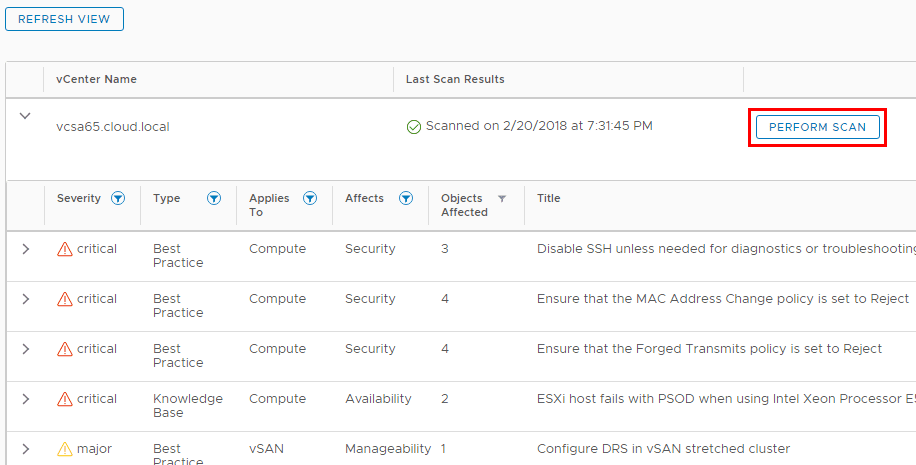Click the Severity column filter icon
The height and width of the screenshot is (465, 916).
click(118, 199)
